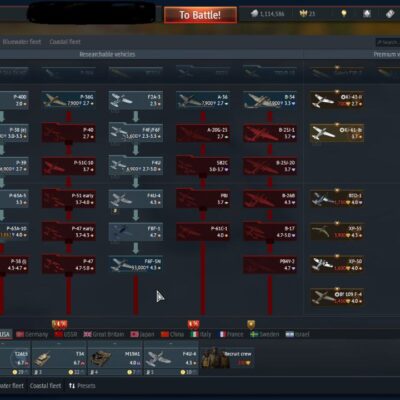Expand the P-51 early group folder

pyautogui.click(x=69, y=199)
